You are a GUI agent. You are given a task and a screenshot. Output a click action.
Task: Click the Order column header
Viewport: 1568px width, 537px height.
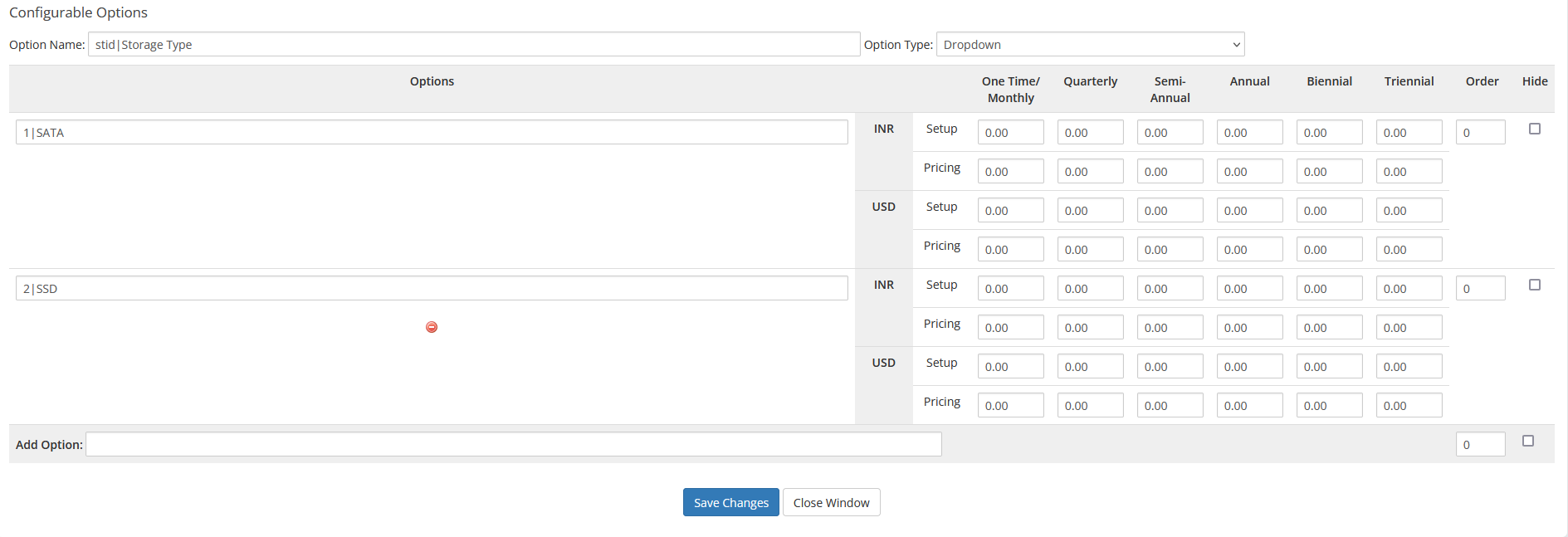click(1482, 81)
